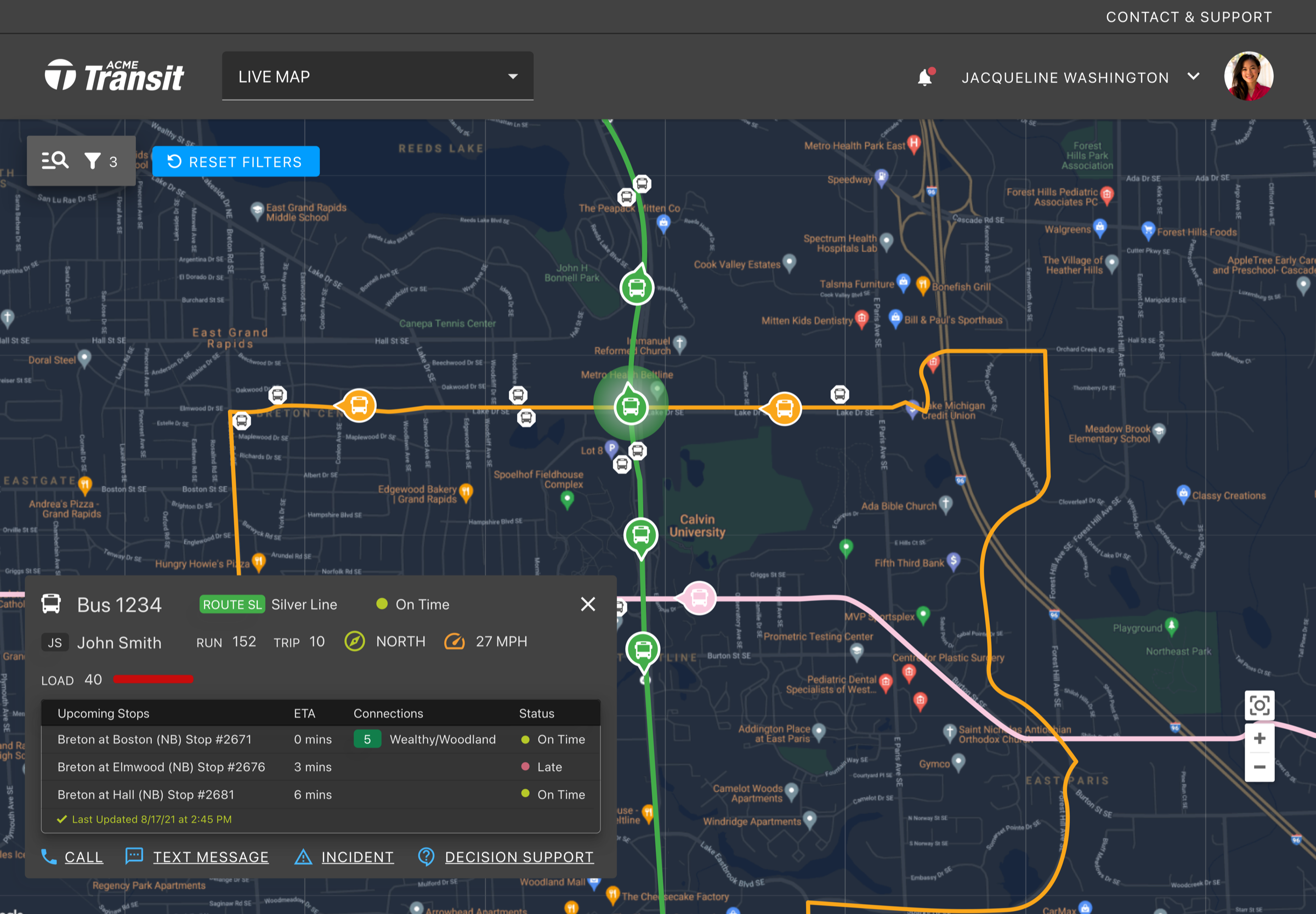Open the filter funnel showing 3
1316x914 pixels.
[101, 162]
